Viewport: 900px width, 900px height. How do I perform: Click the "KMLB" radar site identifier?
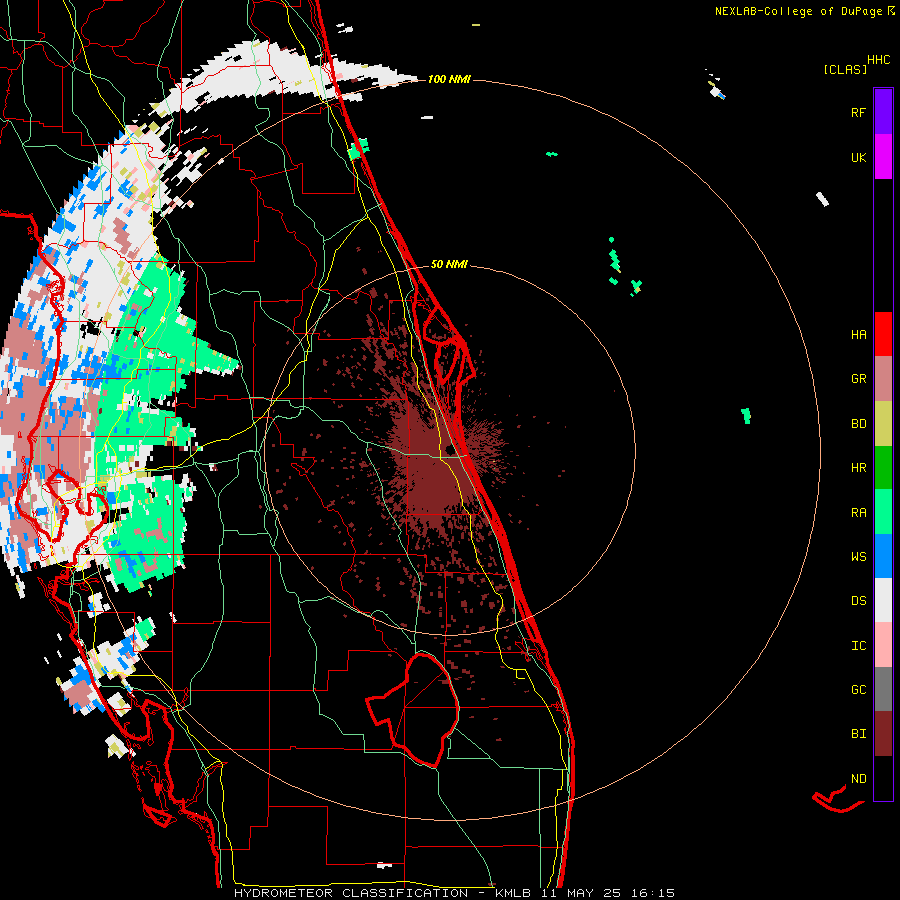tap(513, 893)
